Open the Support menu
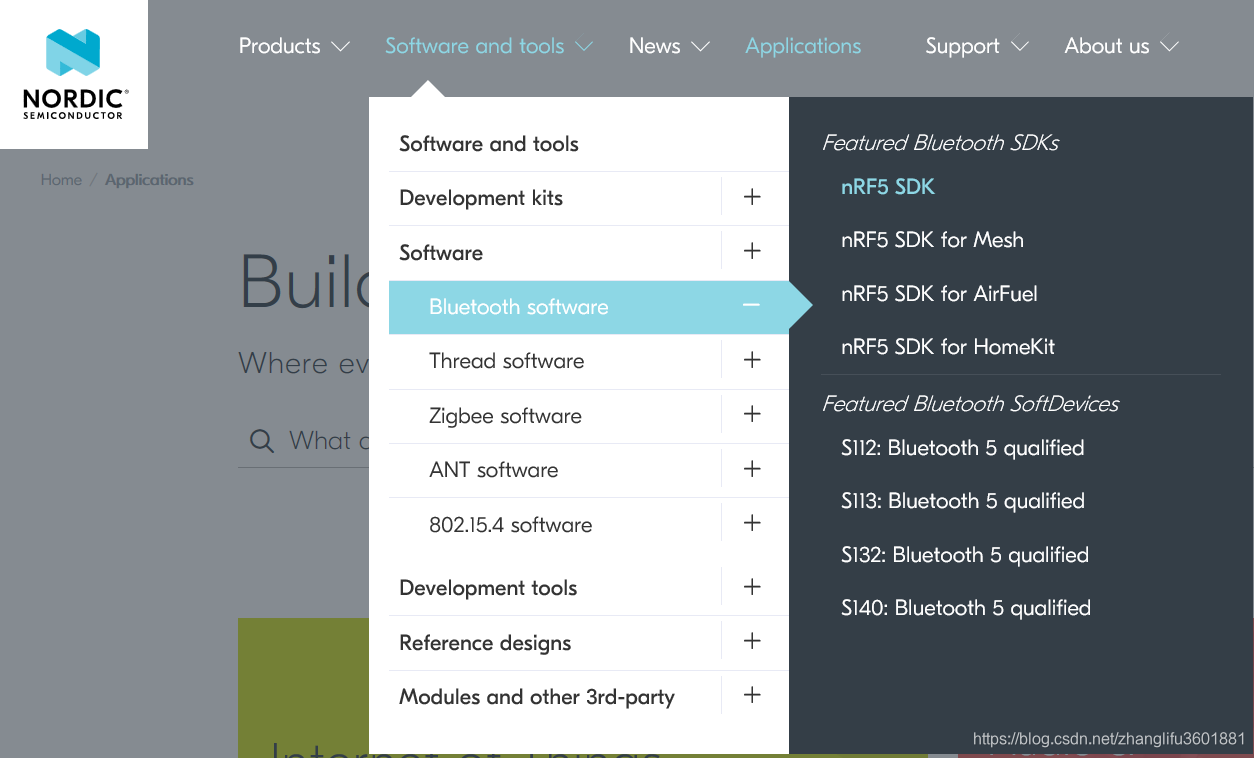Screen dimensions: 1254x758 962,46
